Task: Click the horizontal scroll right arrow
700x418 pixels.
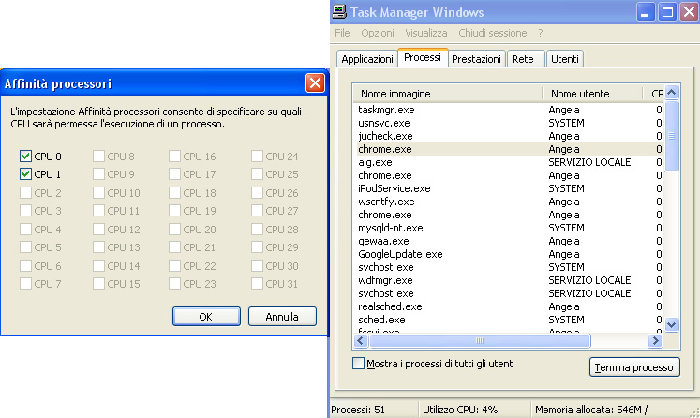Action: click(x=655, y=341)
